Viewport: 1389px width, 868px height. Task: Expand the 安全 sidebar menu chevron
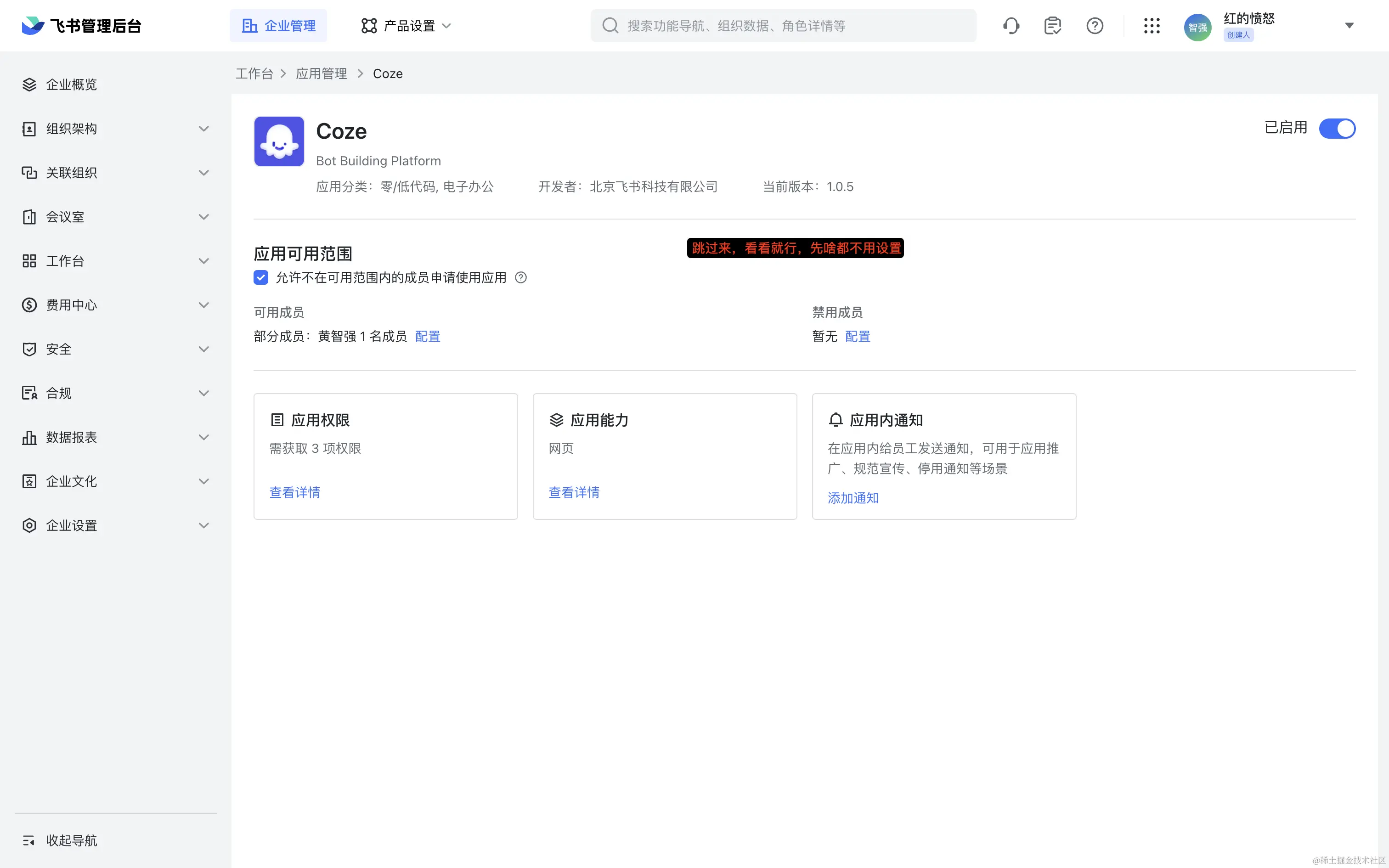(203, 349)
